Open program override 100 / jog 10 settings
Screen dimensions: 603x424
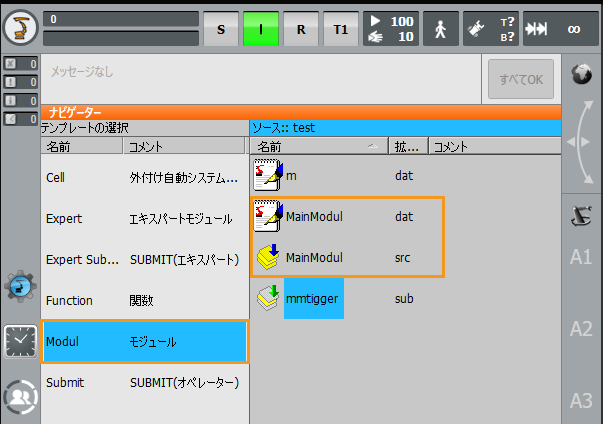tap(391, 29)
